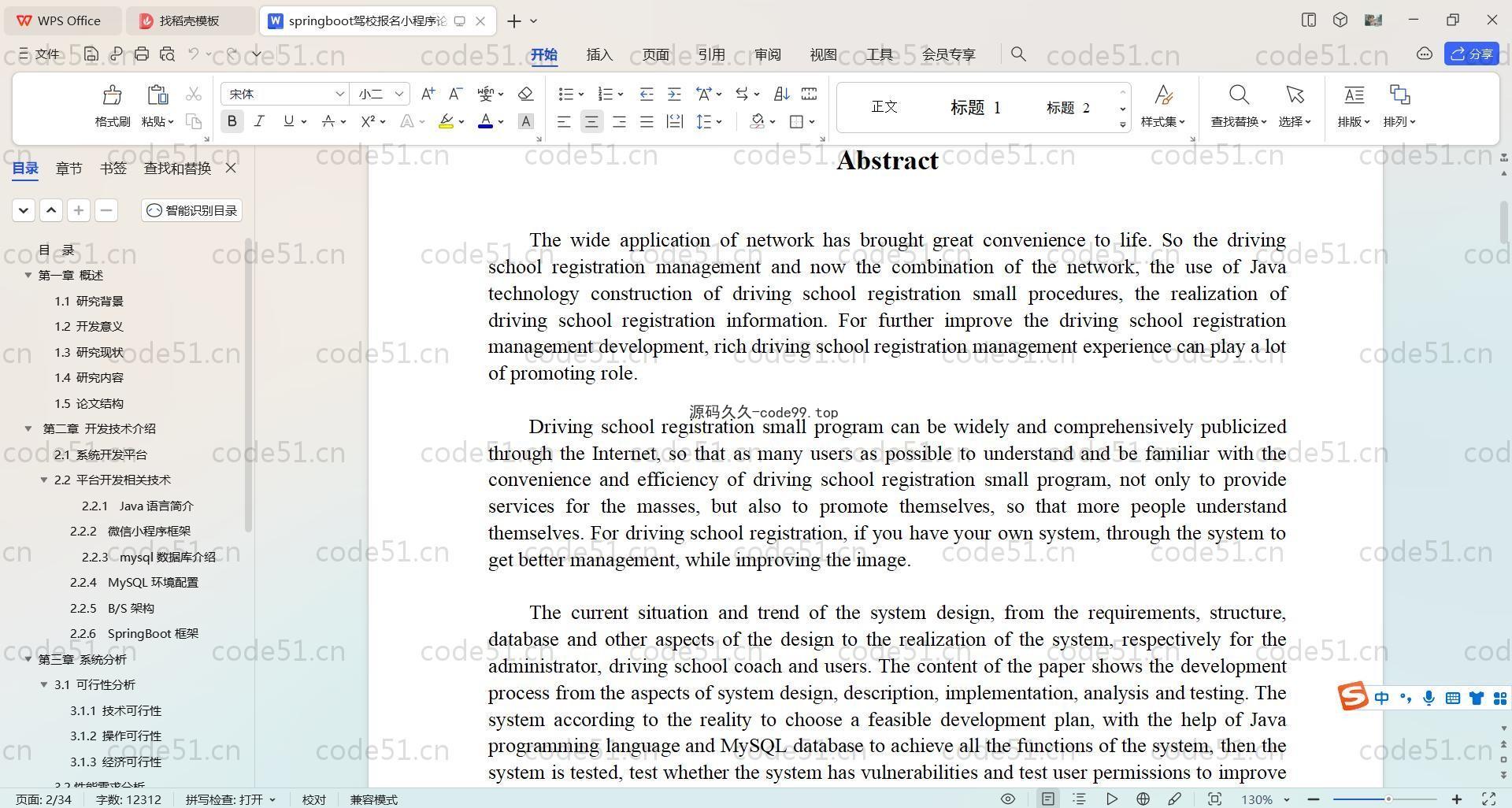Click the yellow highlight color swatch
The image size is (1512, 808).
tap(446, 121)
